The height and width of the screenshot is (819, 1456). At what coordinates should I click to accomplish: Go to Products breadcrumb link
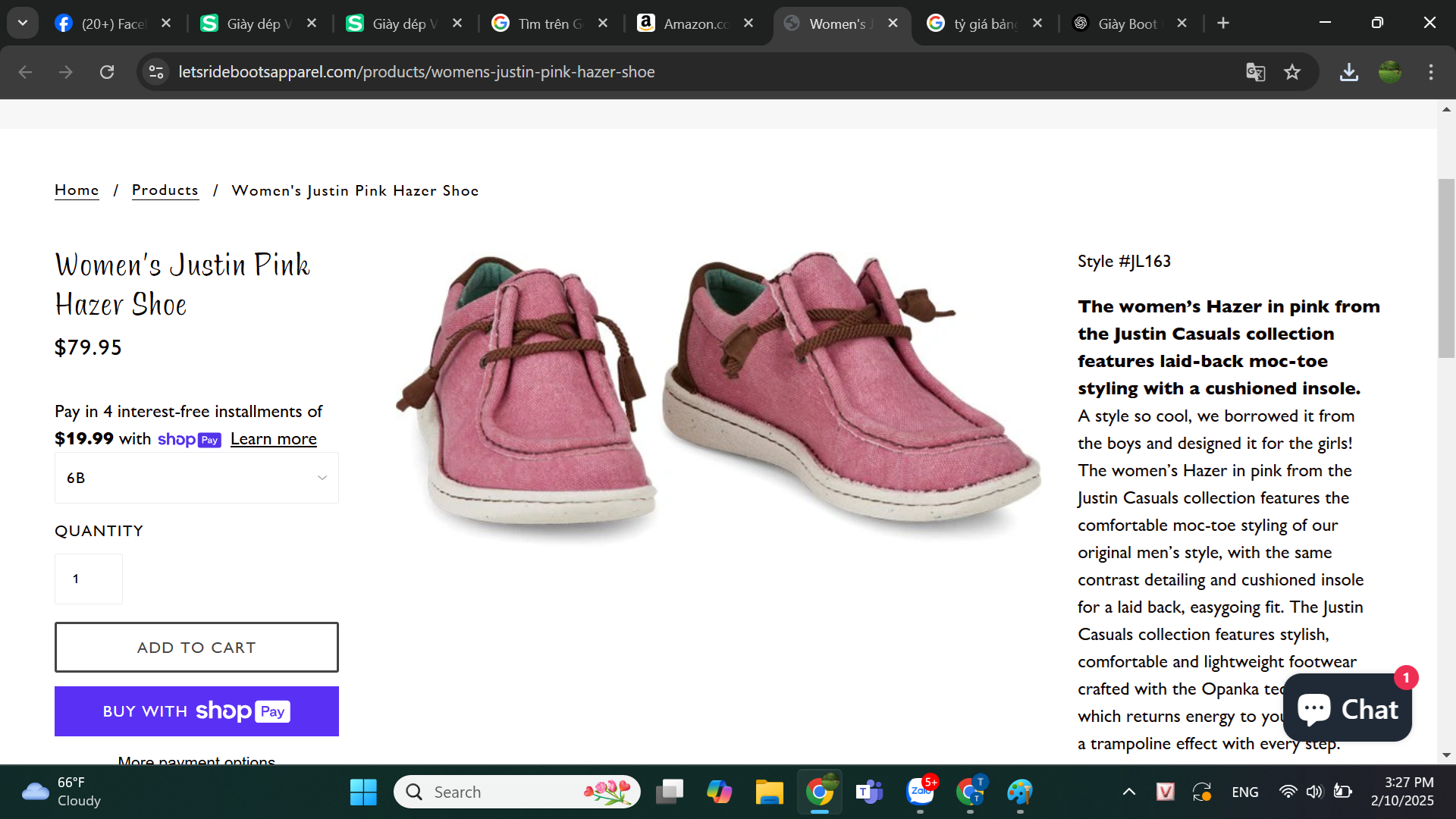coord(165,190)
